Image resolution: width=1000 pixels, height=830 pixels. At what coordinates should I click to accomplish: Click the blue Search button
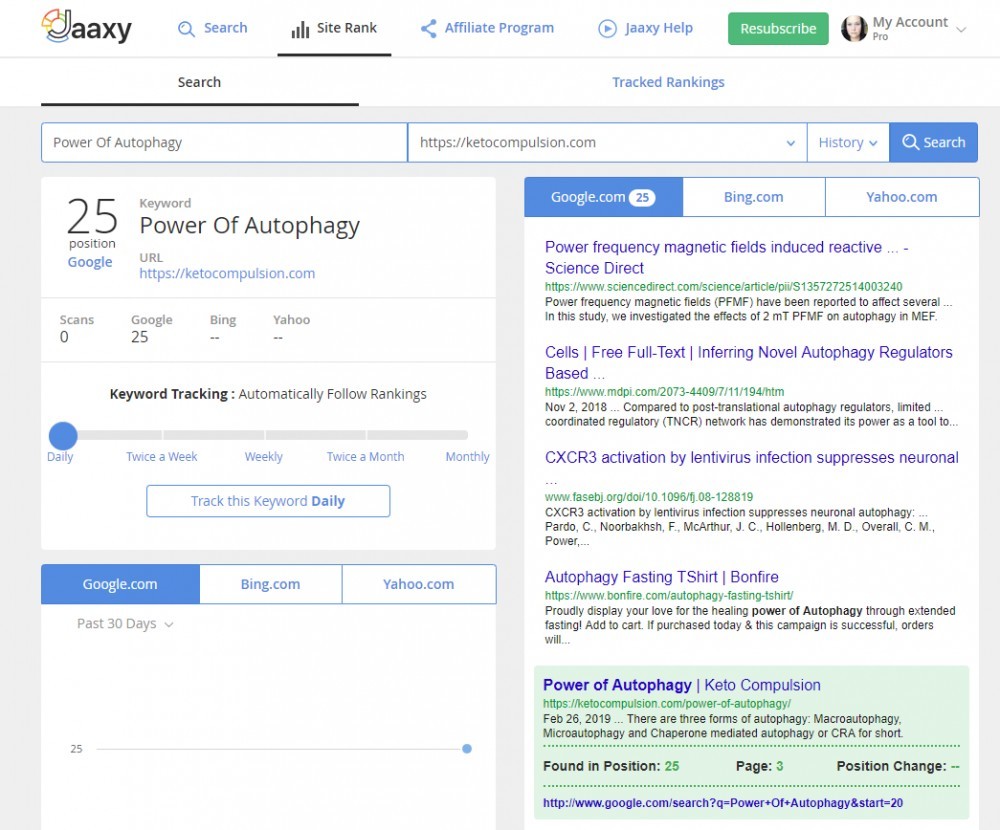pos(933,142)
